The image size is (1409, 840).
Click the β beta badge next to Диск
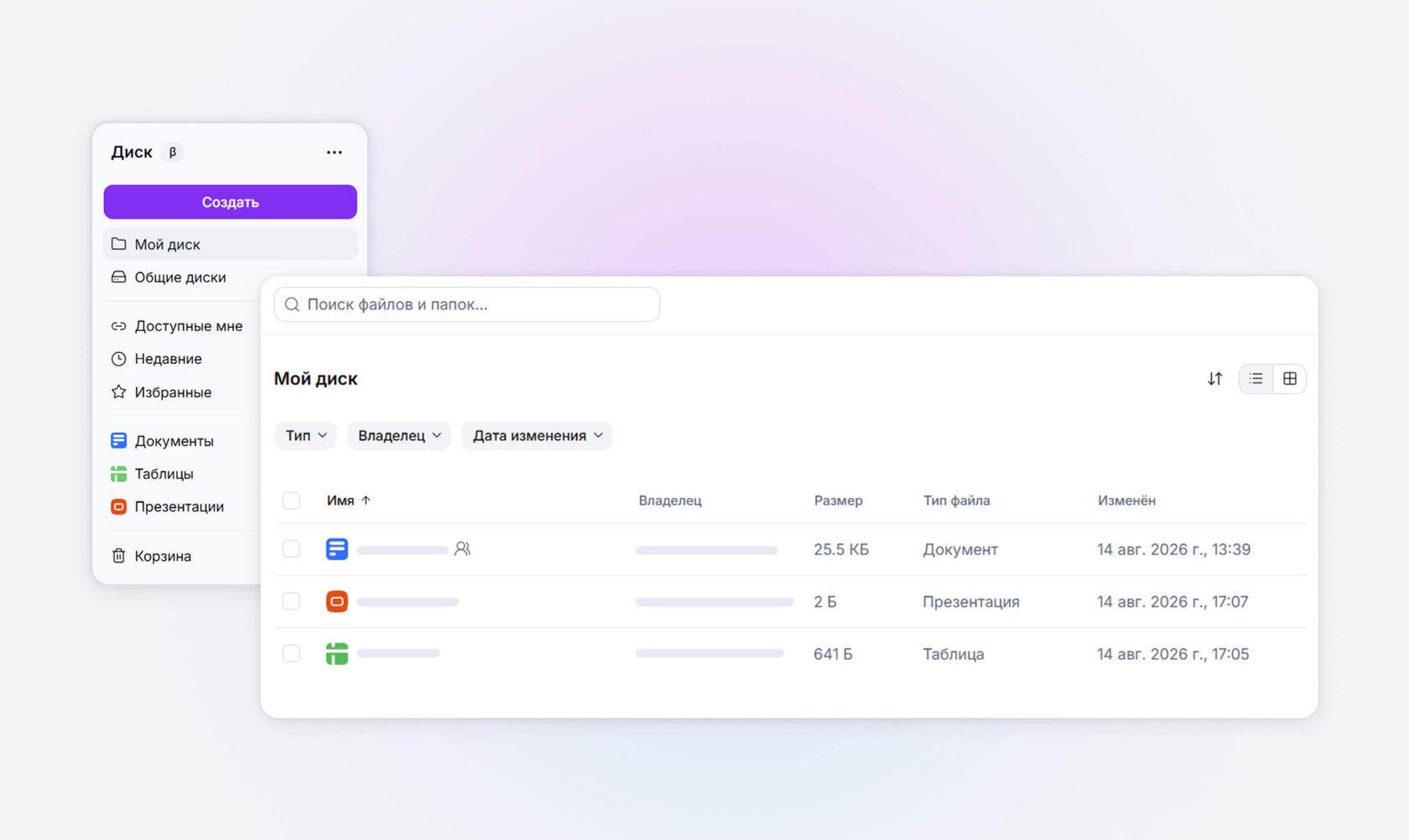[x=172, y=152]
